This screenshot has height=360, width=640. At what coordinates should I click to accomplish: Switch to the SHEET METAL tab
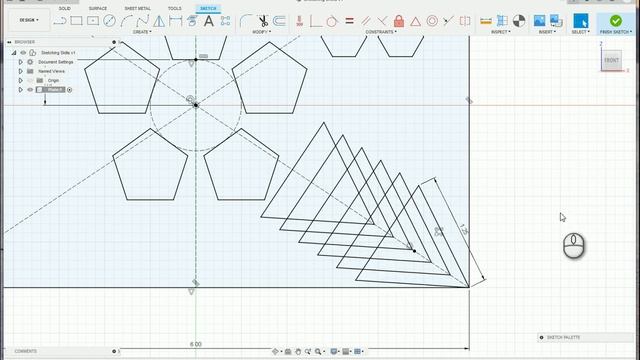click(x=138, y=8)
